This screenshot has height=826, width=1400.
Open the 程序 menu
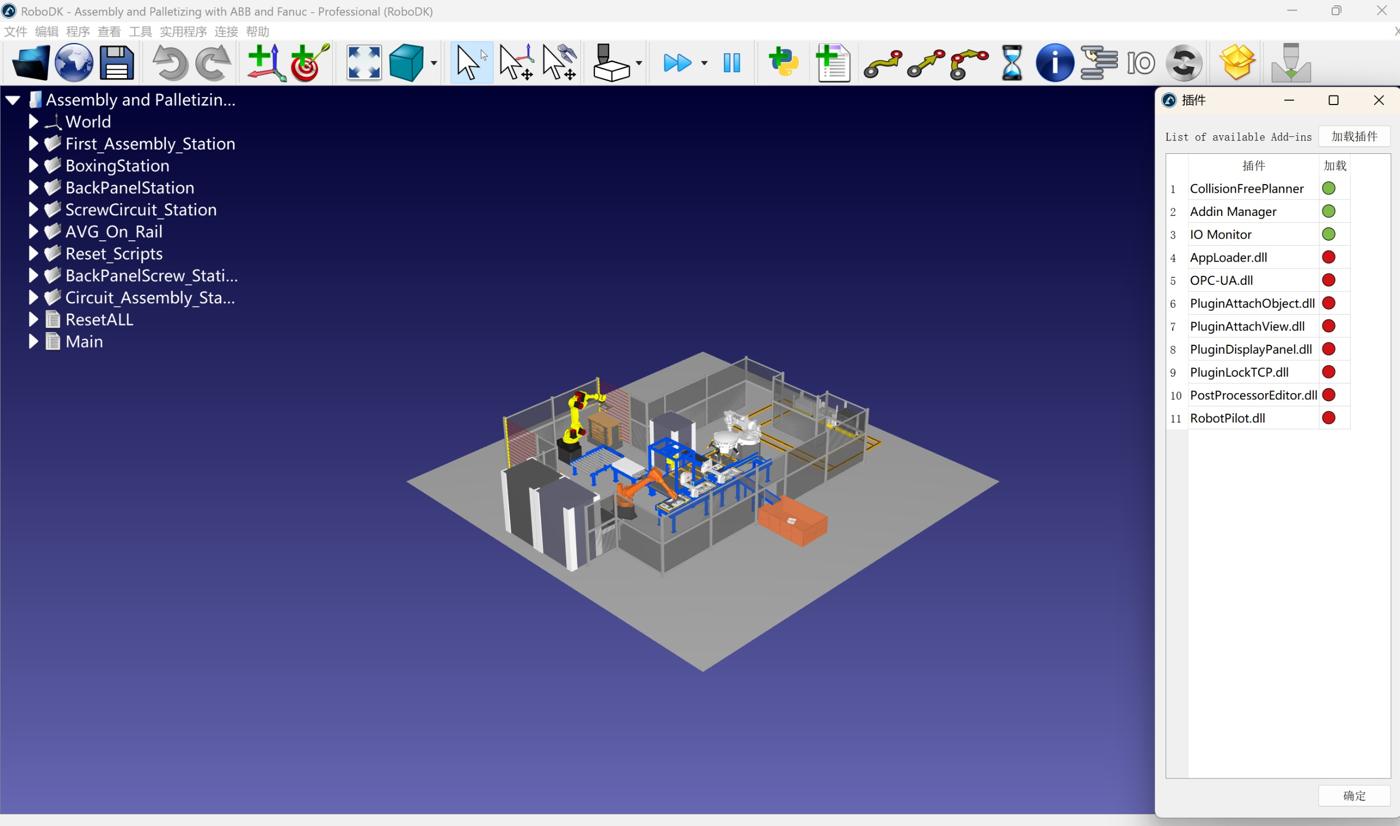click(77, 32)
